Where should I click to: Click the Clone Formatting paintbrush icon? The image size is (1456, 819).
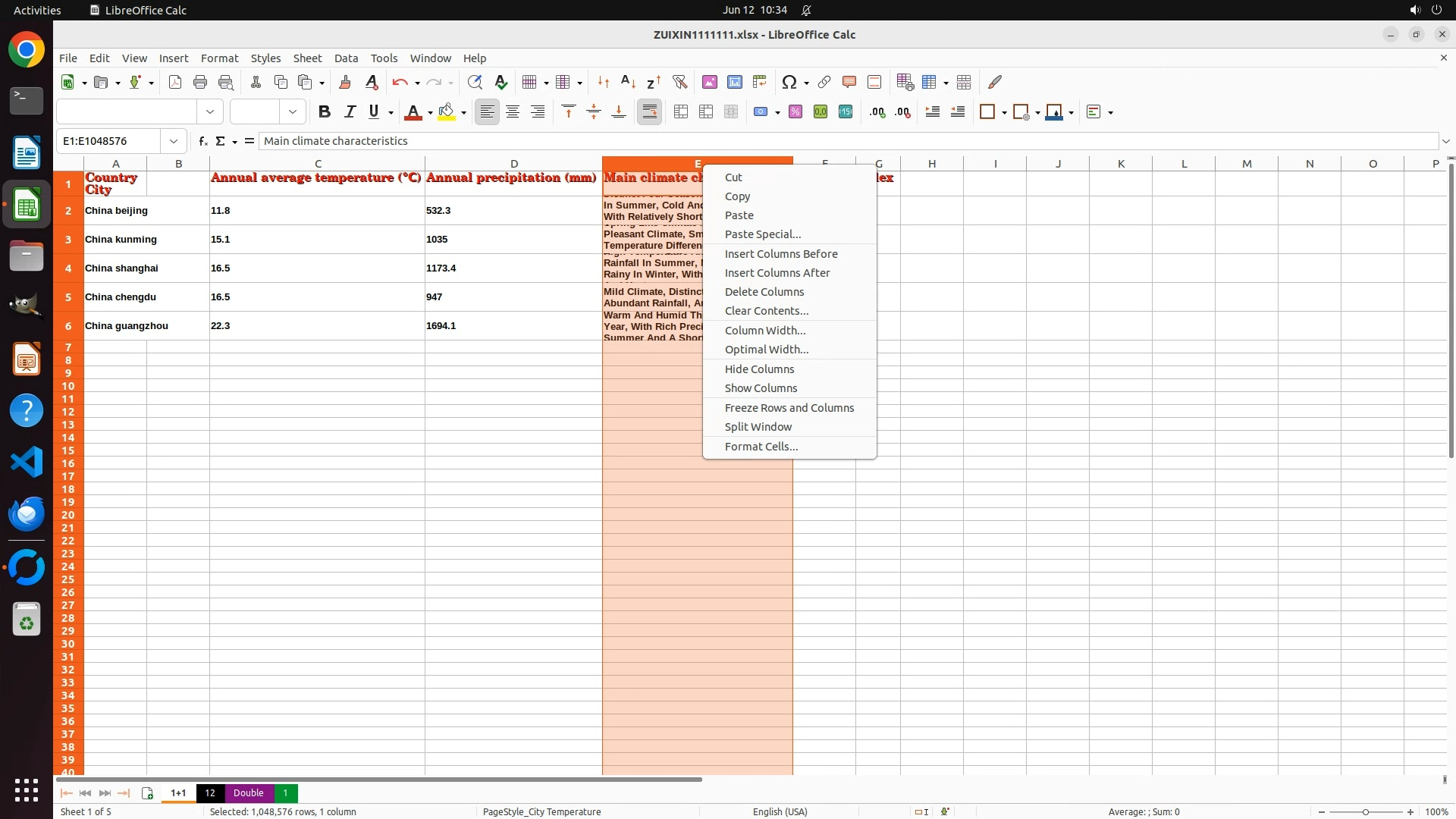[345, 82]
